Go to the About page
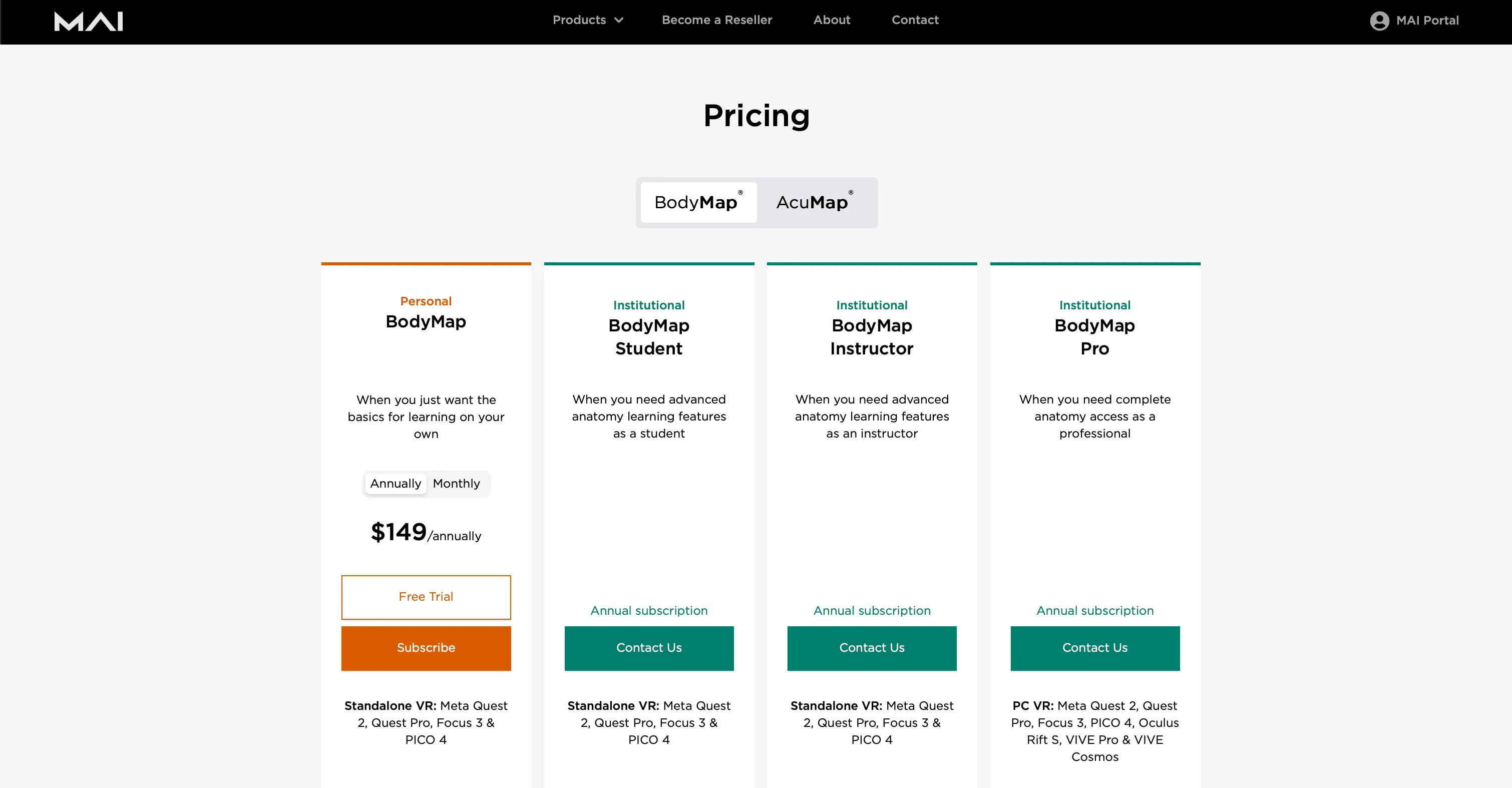Viewport: 1512px width, 788px height. pyautogui.click(x=832, y=20)
